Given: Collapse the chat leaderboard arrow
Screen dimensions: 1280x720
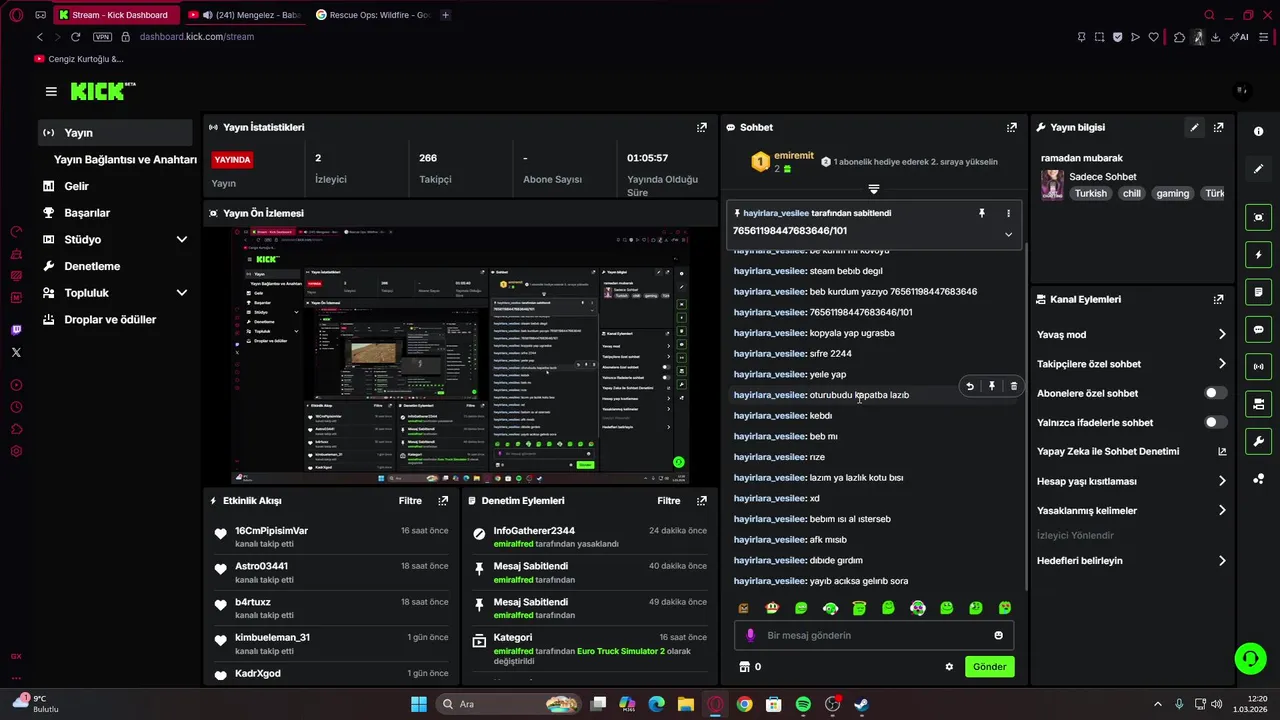Looking at the screenshot, I should pyautogui.click(x=874, y=188).
